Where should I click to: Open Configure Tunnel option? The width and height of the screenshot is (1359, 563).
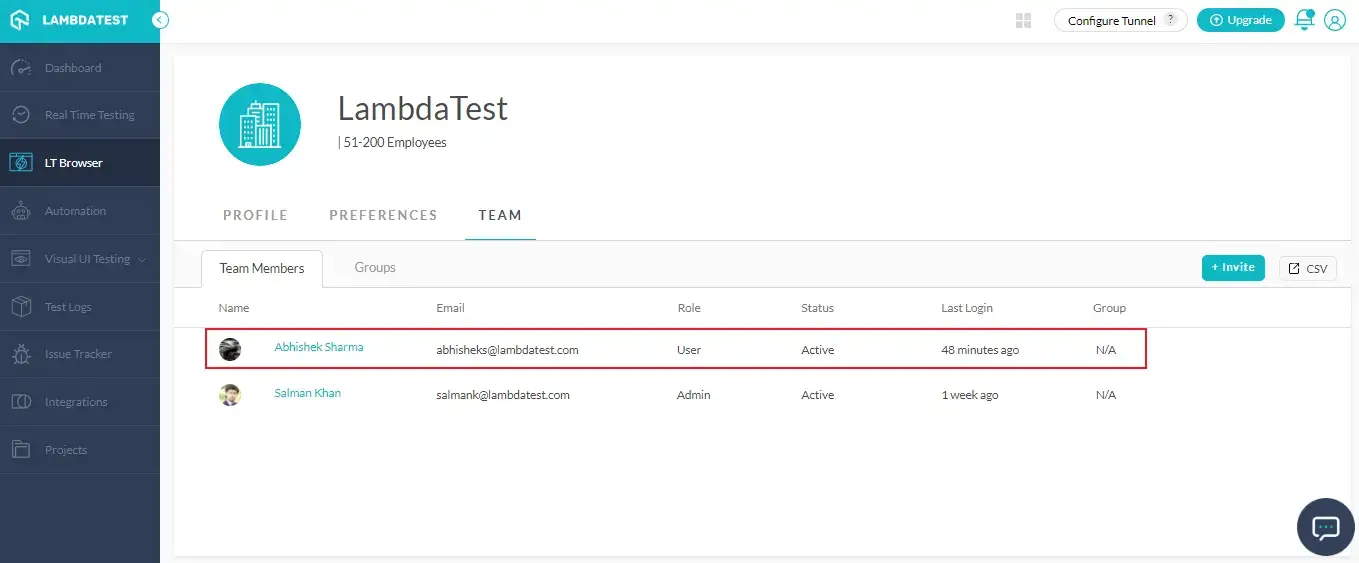1111,20
